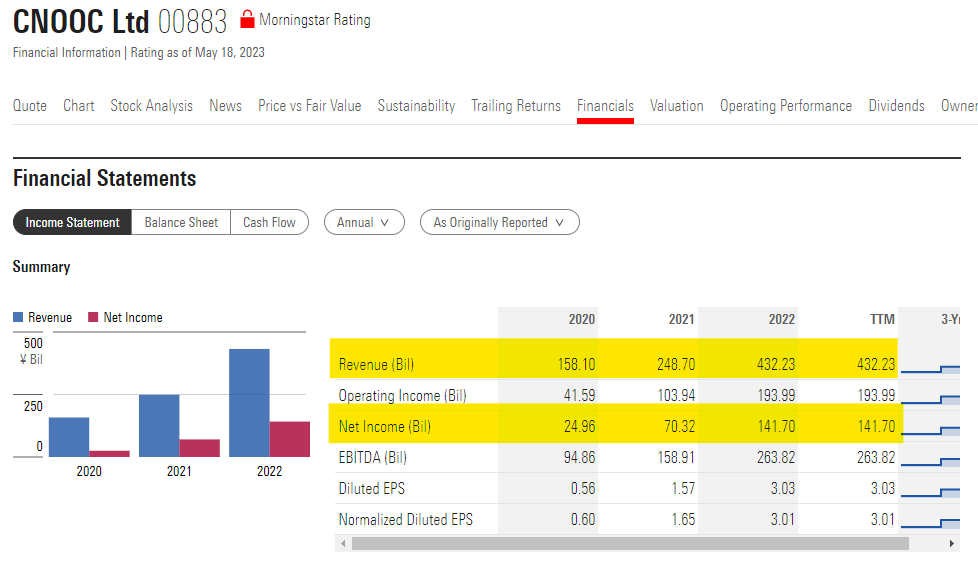Open the Operating Performance tab

coord(786,105)
